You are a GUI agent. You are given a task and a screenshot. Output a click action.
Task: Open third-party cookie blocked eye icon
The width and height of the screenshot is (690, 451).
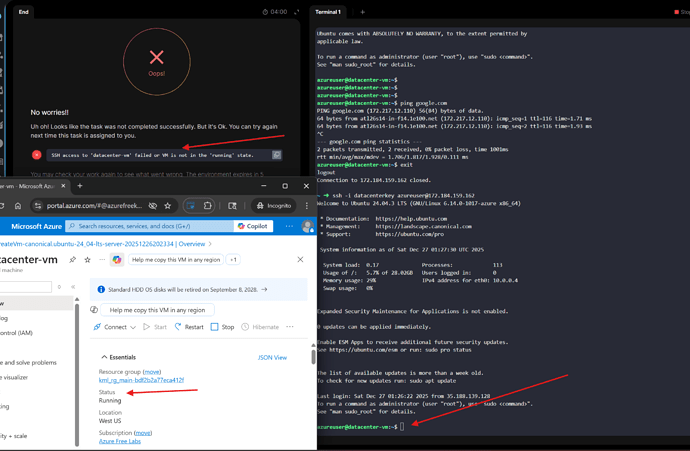[152, 205]
